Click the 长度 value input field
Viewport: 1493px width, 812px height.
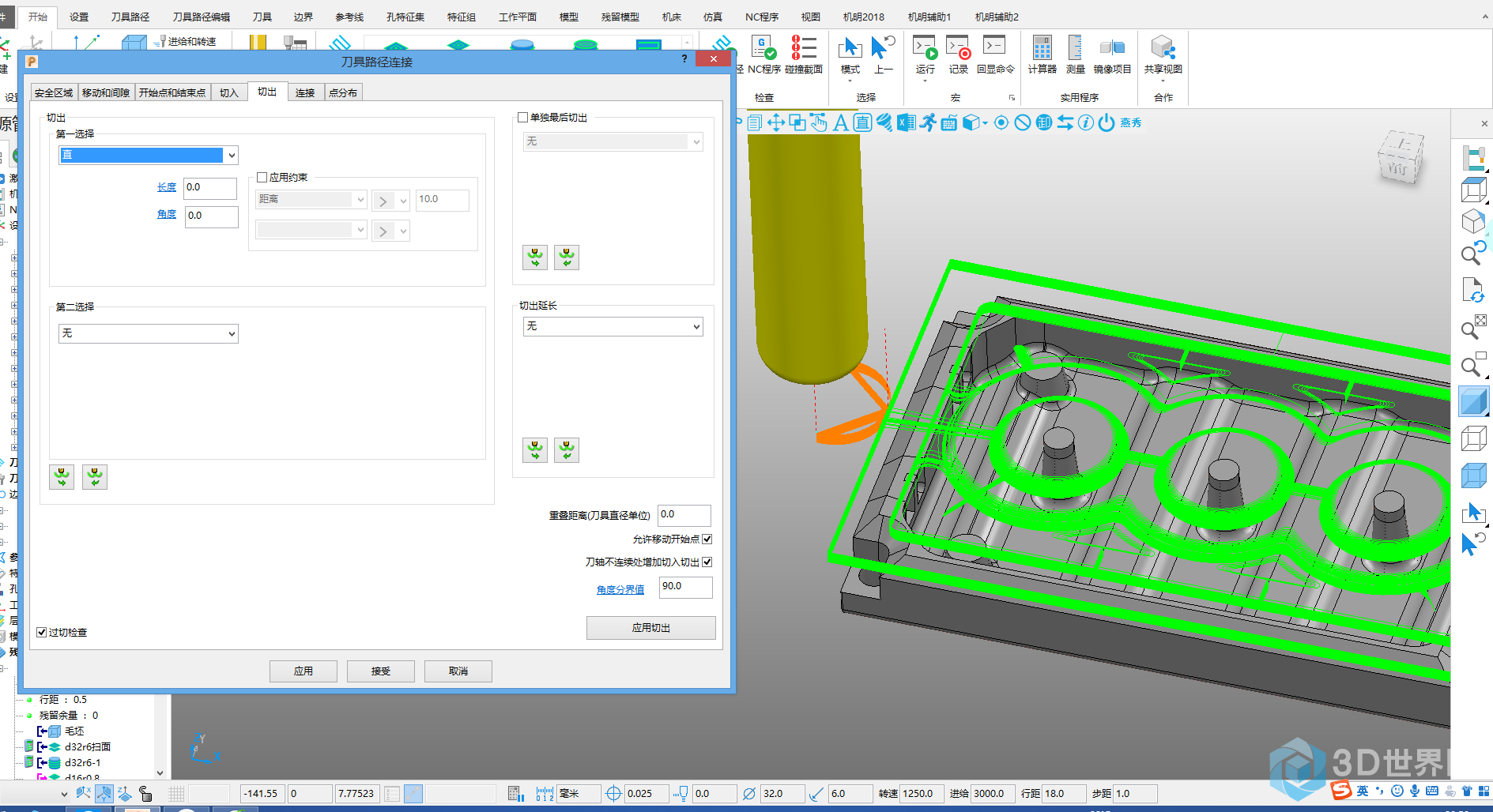210,188
